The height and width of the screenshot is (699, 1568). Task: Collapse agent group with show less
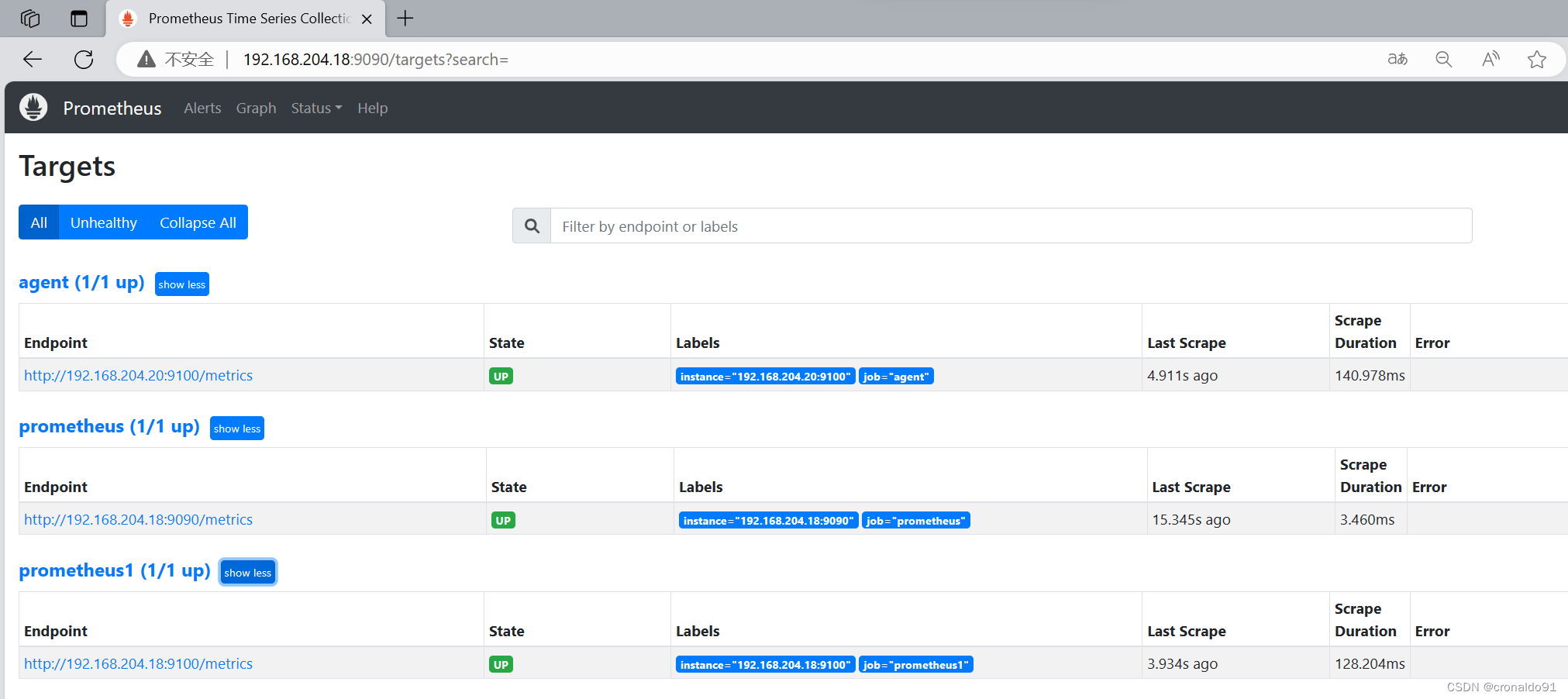[182, 284]
